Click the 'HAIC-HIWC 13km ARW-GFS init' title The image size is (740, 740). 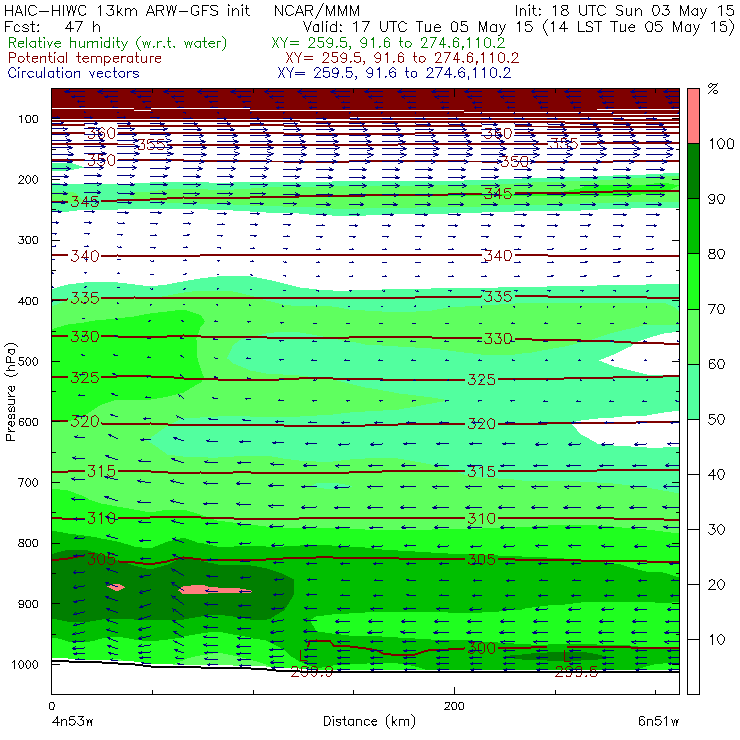pos(127,11)
